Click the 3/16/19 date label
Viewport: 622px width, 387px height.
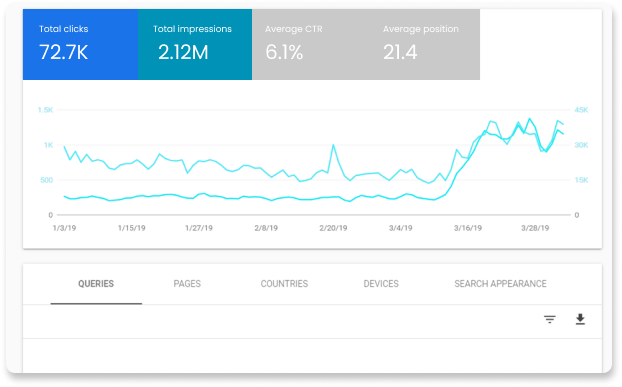468,228
